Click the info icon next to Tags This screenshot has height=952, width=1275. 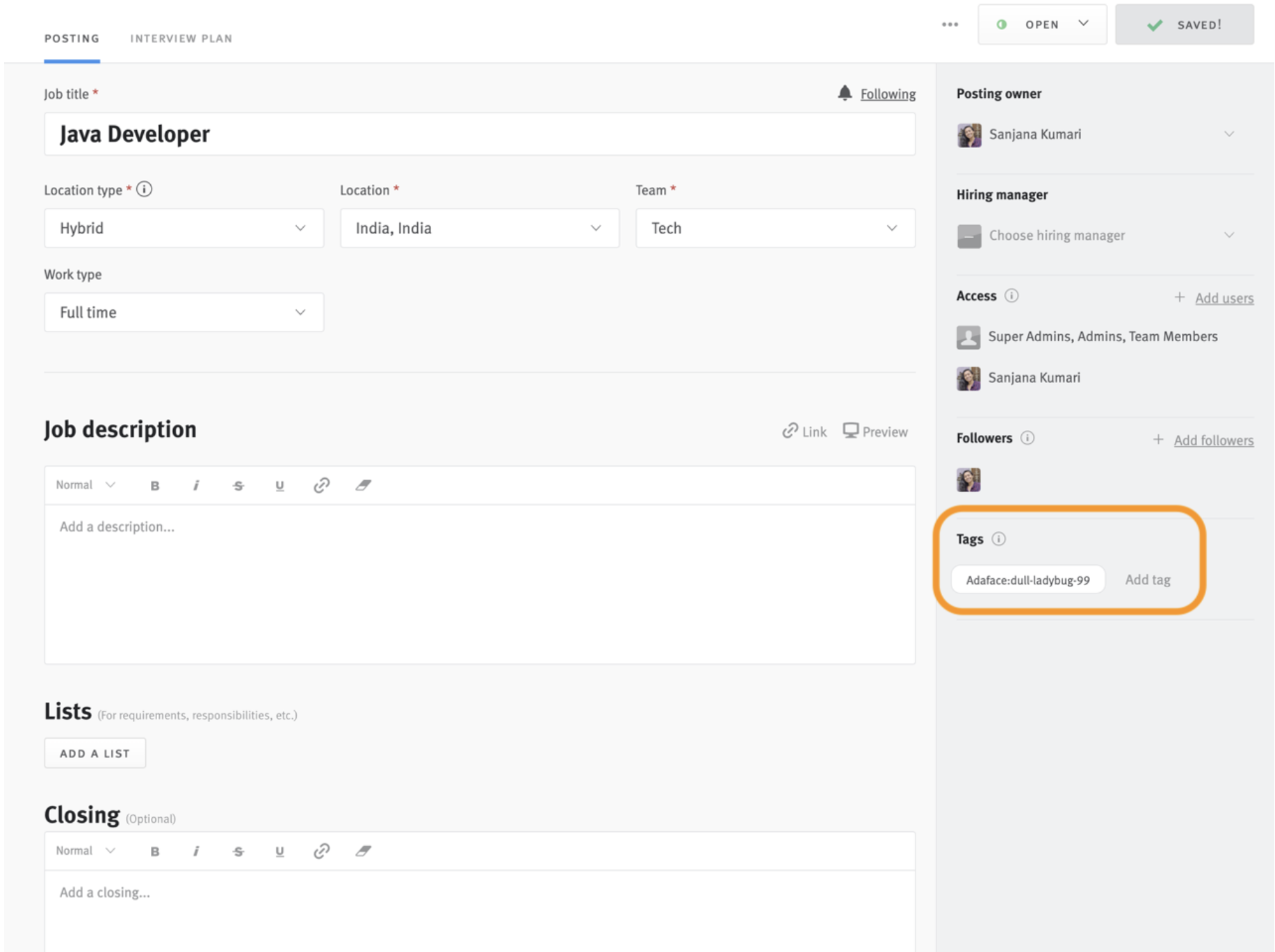[1001, 539]
